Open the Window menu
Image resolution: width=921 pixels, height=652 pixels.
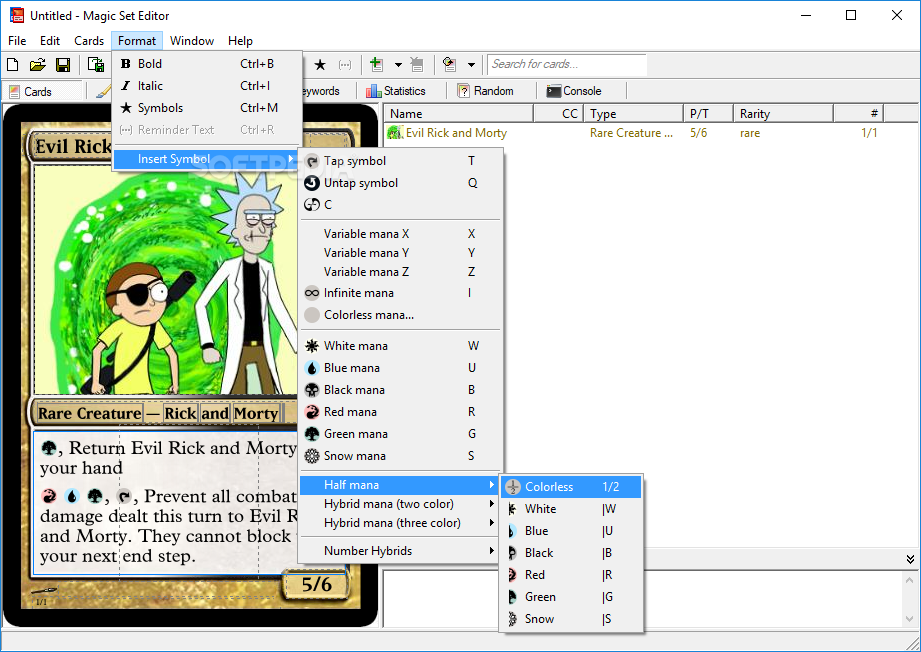tap(192, 41)
